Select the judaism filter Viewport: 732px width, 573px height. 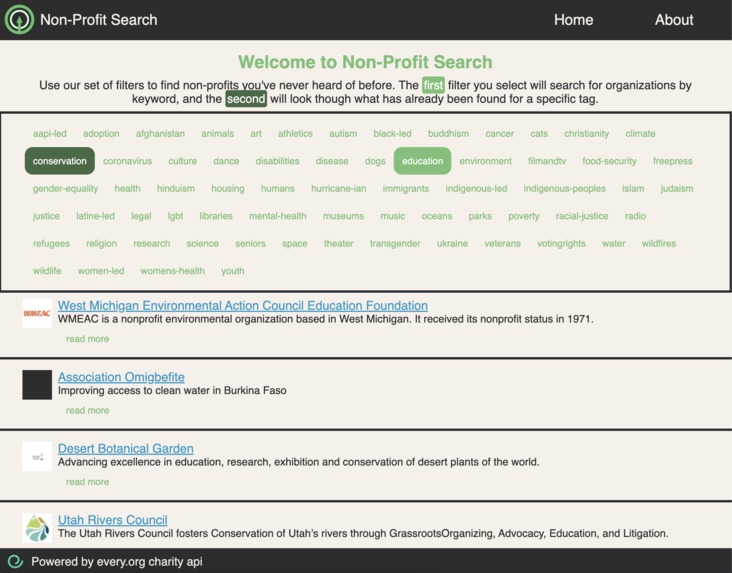coord(677,189)
